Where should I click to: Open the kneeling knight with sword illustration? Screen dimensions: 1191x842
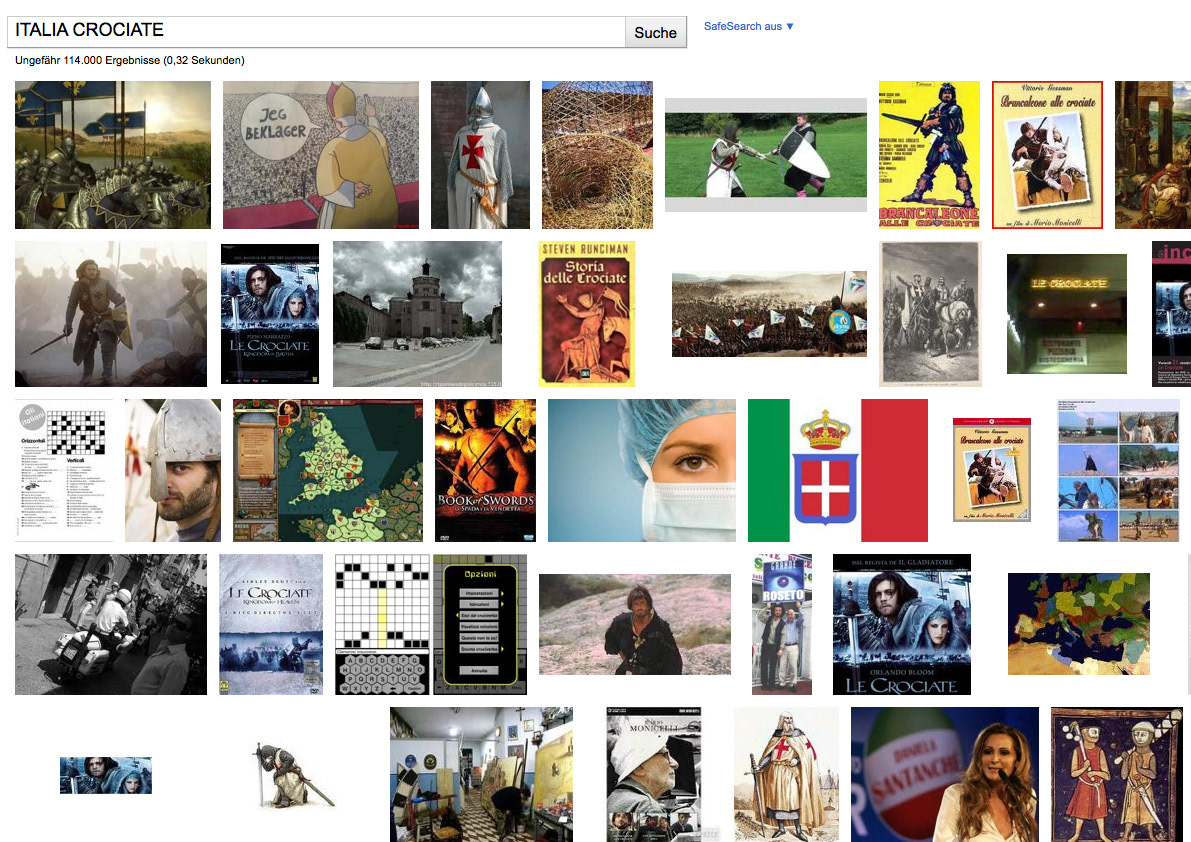pos(295,775)
